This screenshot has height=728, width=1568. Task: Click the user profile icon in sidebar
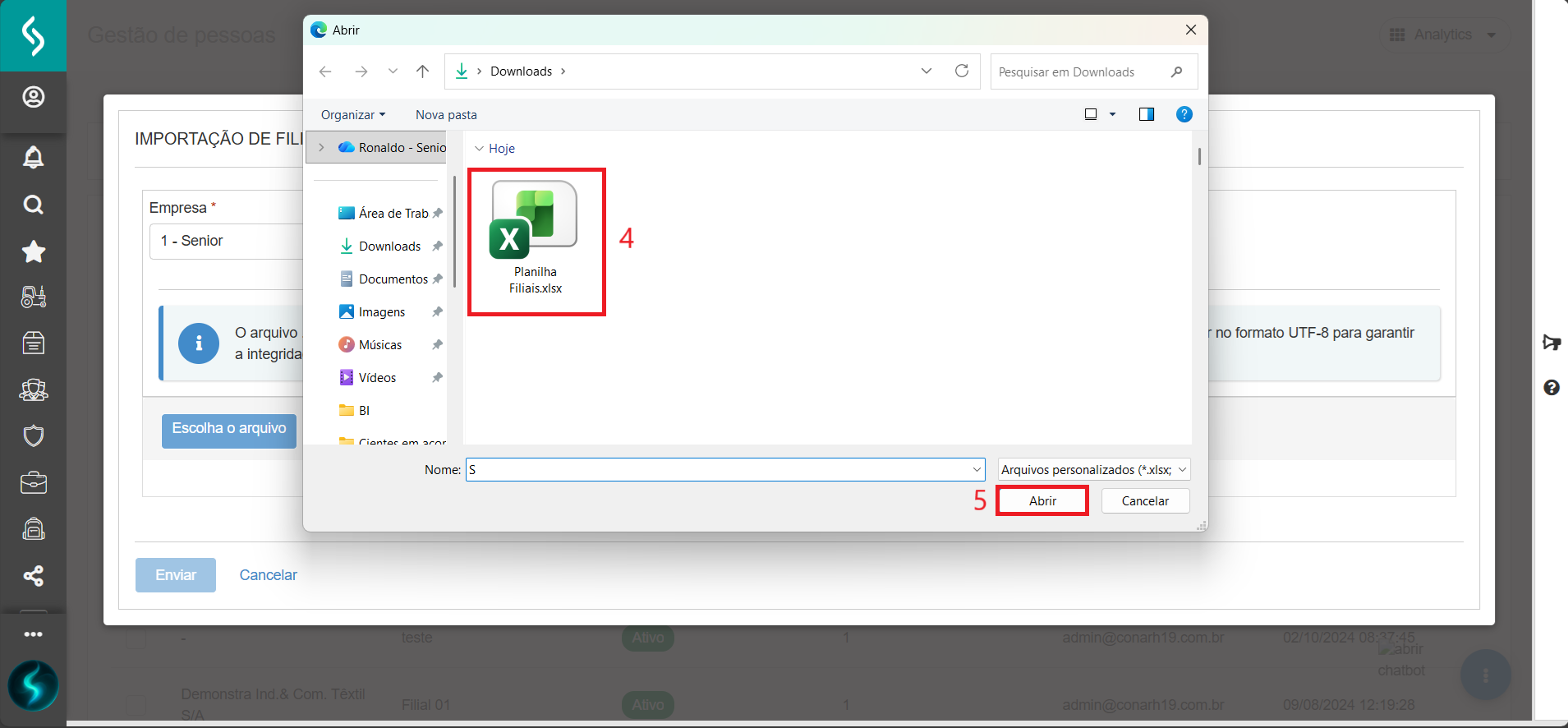[x=33, y=97]
